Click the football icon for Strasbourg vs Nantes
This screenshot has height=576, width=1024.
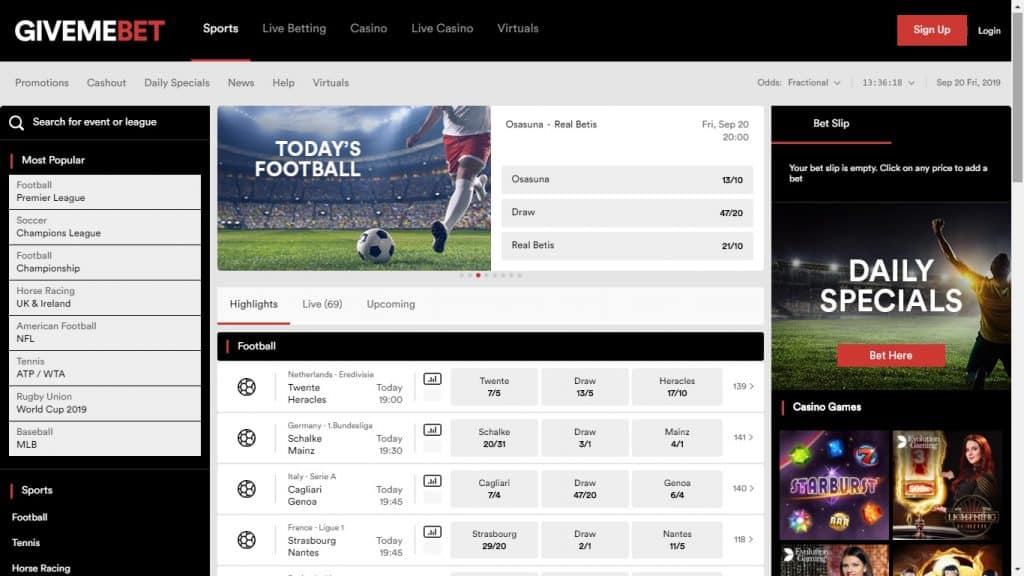(246, 540)
